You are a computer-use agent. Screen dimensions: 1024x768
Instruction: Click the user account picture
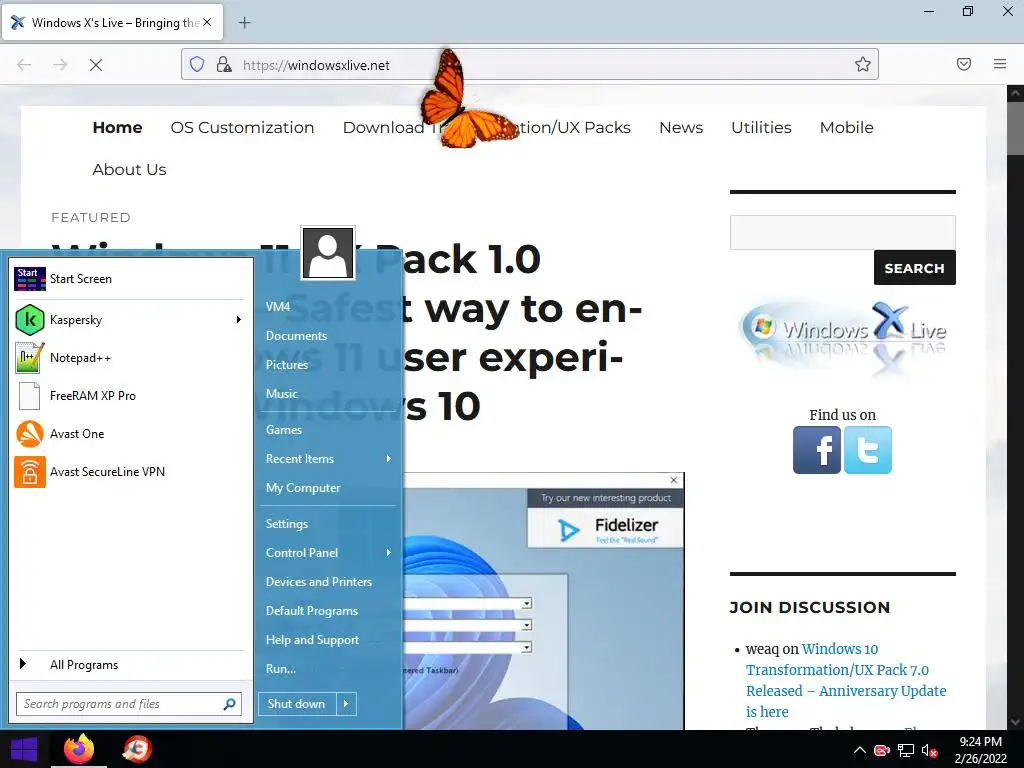click(x=328, y=253)
